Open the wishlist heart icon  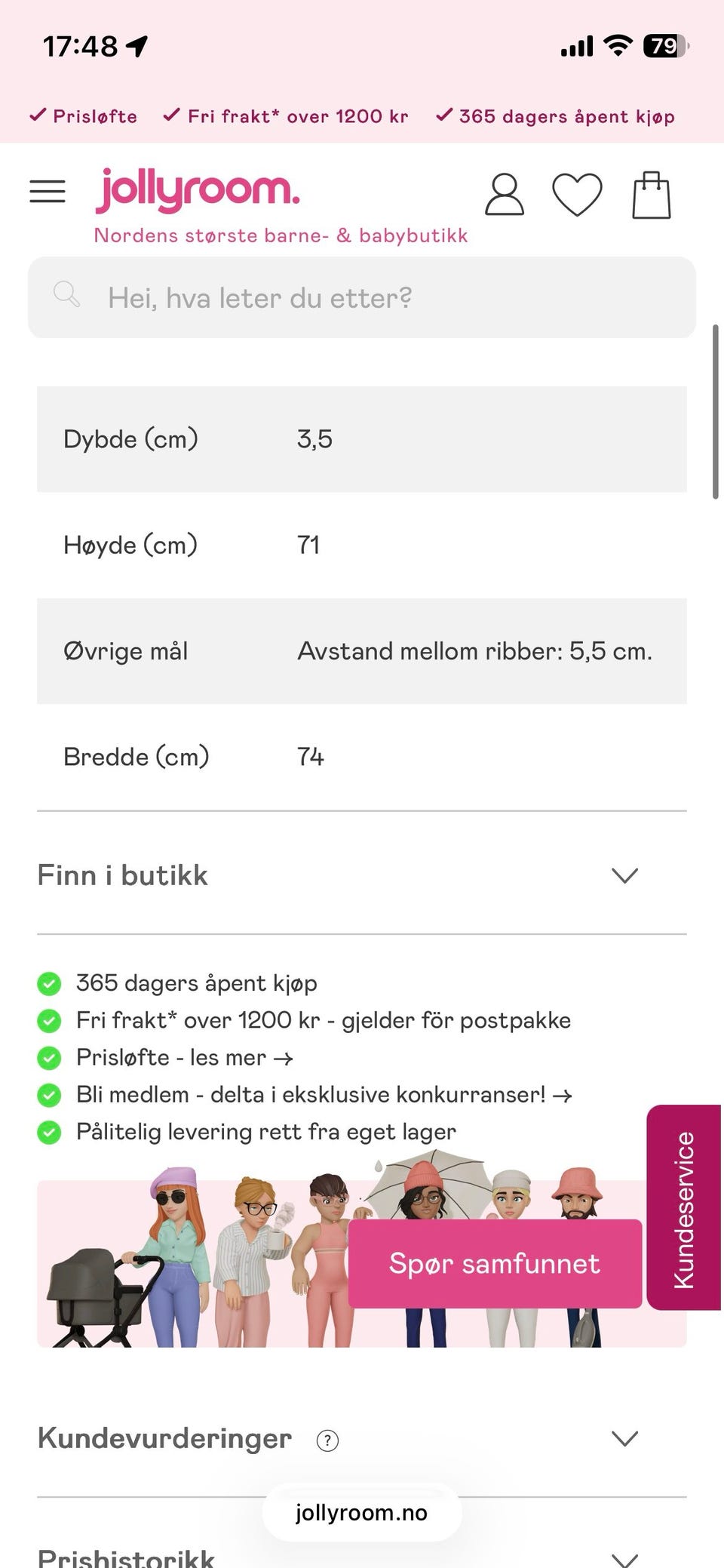point(577,195)
